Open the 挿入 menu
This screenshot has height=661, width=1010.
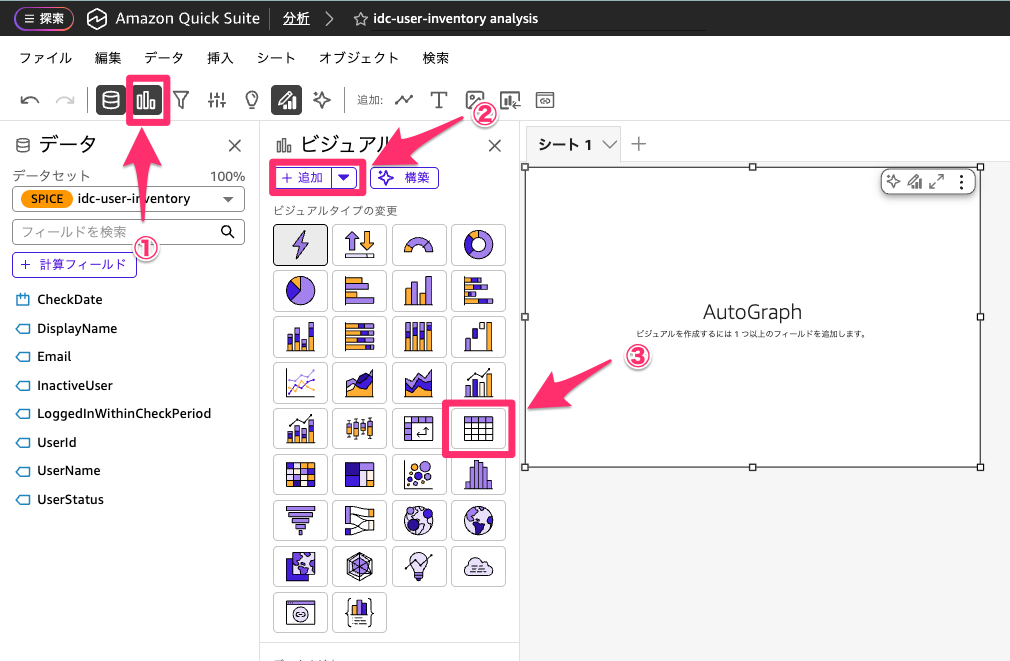pos(219,58)
